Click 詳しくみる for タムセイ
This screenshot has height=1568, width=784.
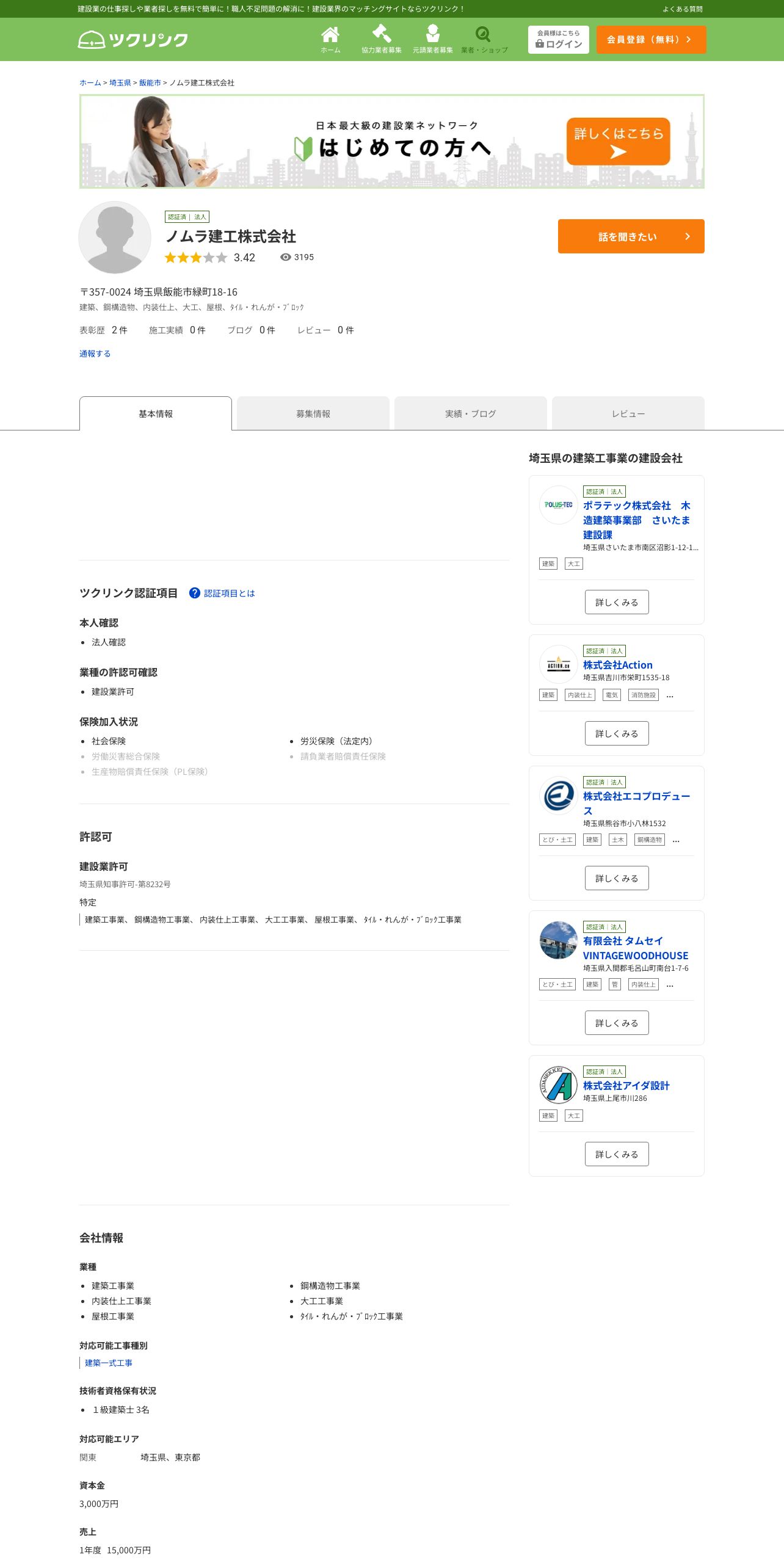click(617, 1023)
